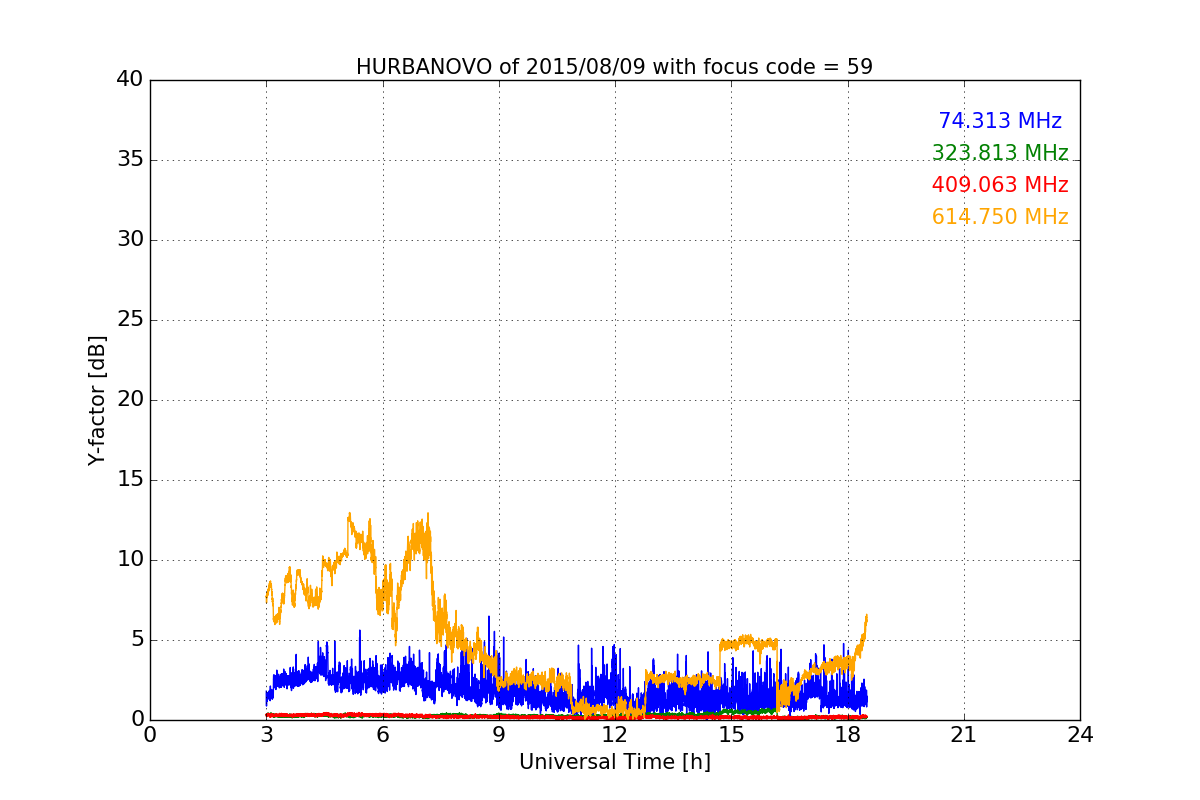Click the y-axis tick label 40
This screenshot has height=800, width=1200.
click(x=130, y=80)
